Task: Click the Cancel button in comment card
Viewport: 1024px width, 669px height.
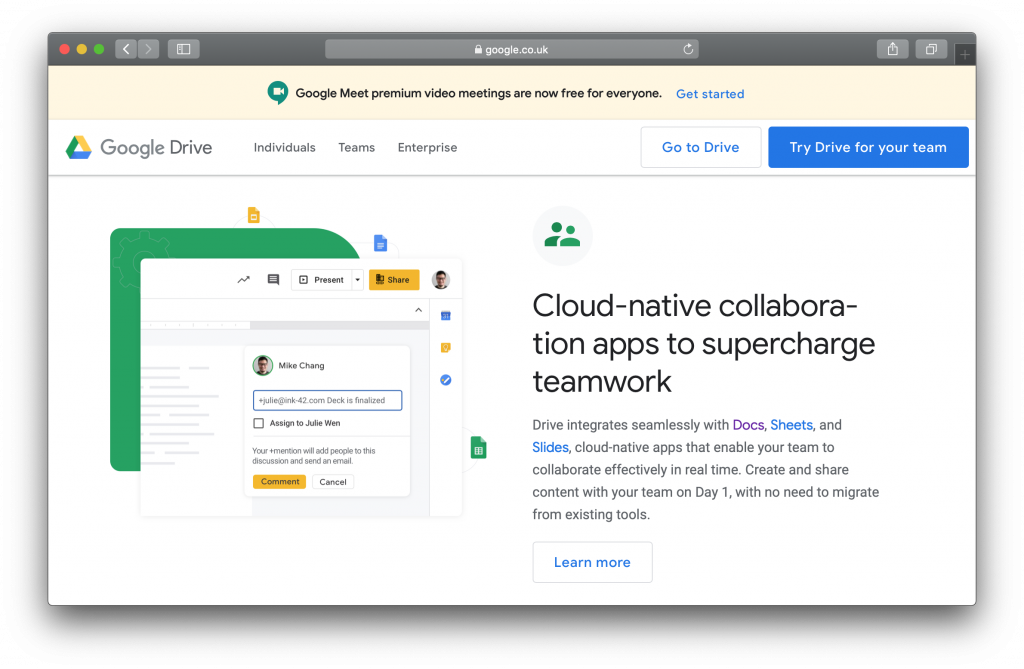Action: pyautogui.click(x=333, y=481)
